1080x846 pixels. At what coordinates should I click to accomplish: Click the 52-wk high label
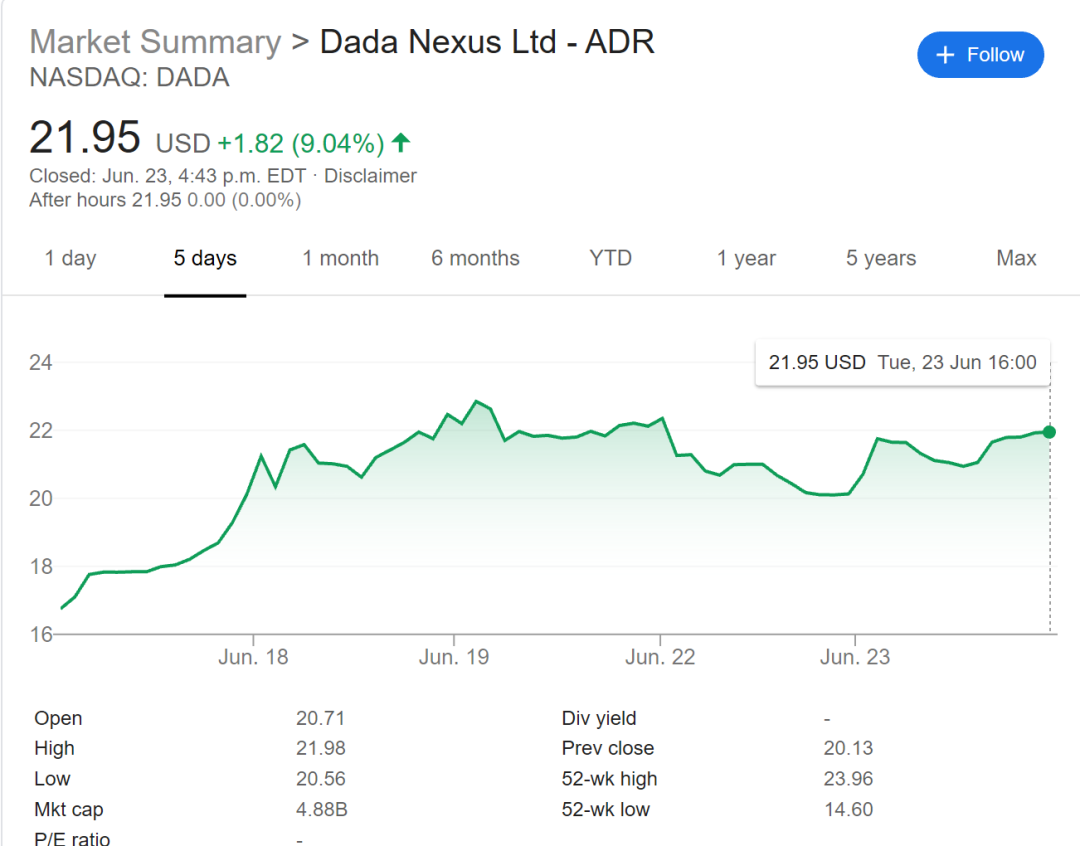[x=609, y=778]
